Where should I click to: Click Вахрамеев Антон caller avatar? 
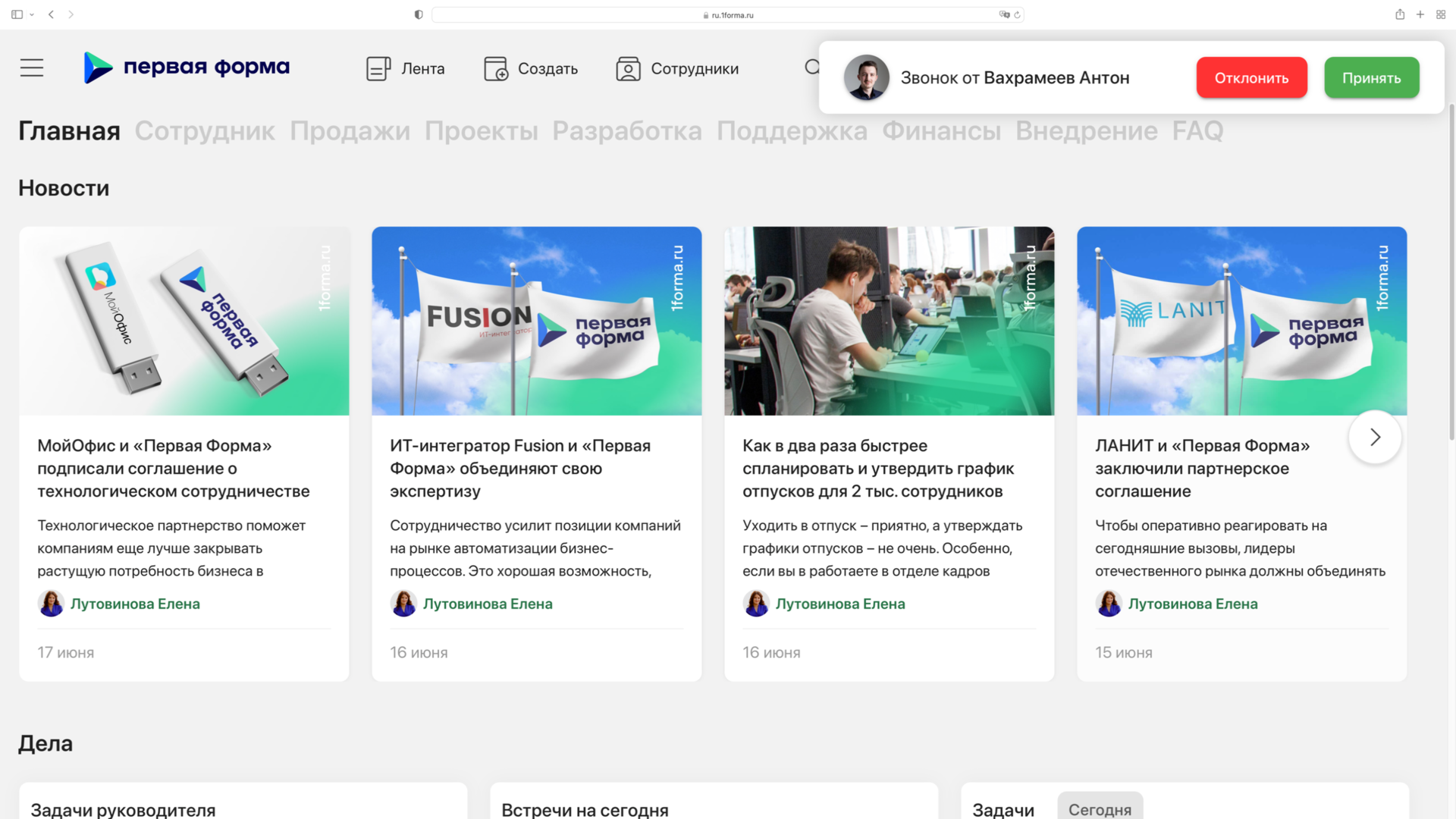pyautogui.click(x=866, y=77)
